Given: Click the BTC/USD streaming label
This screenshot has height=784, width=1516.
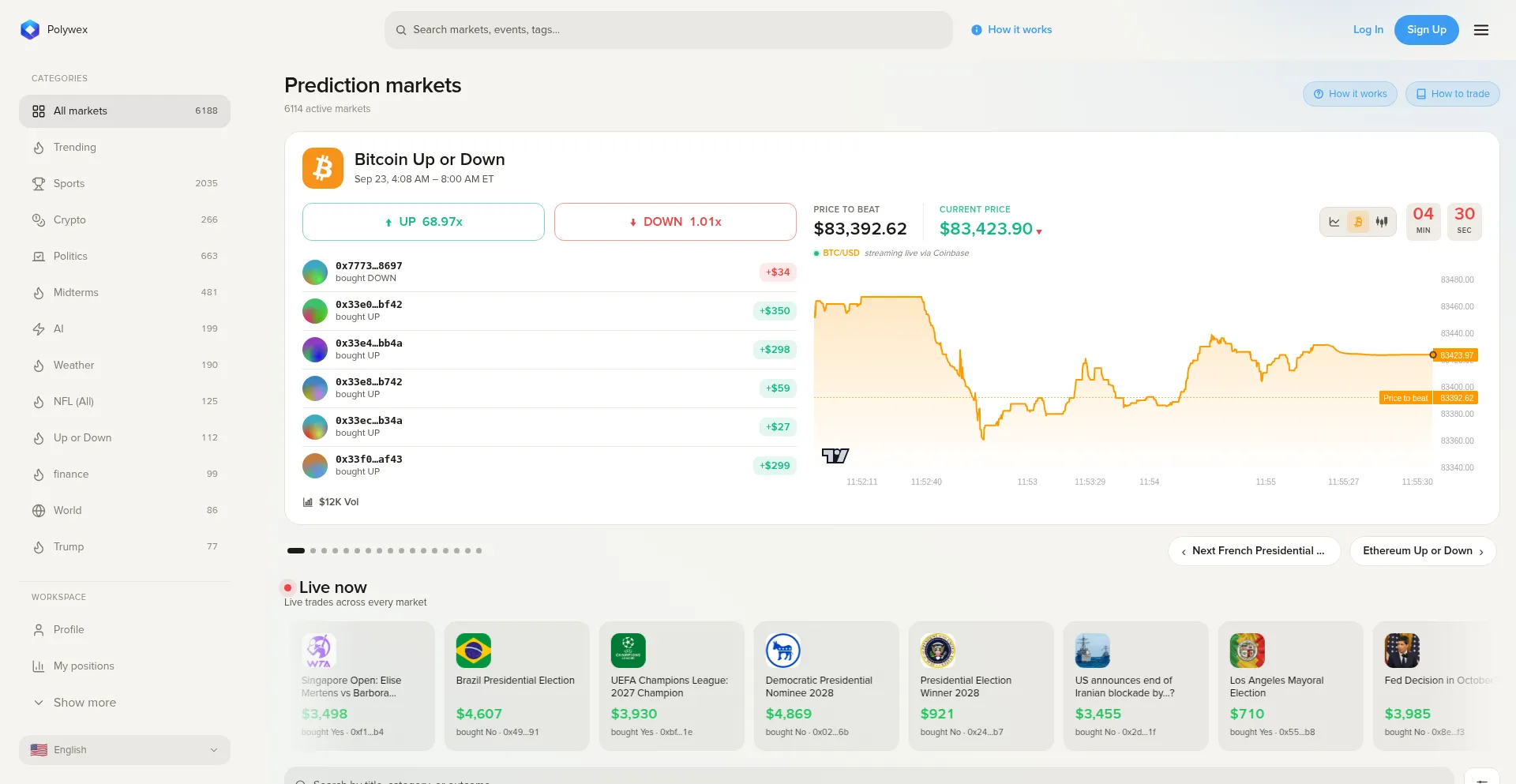Looking at the screenshot, I should click(841, 253).
